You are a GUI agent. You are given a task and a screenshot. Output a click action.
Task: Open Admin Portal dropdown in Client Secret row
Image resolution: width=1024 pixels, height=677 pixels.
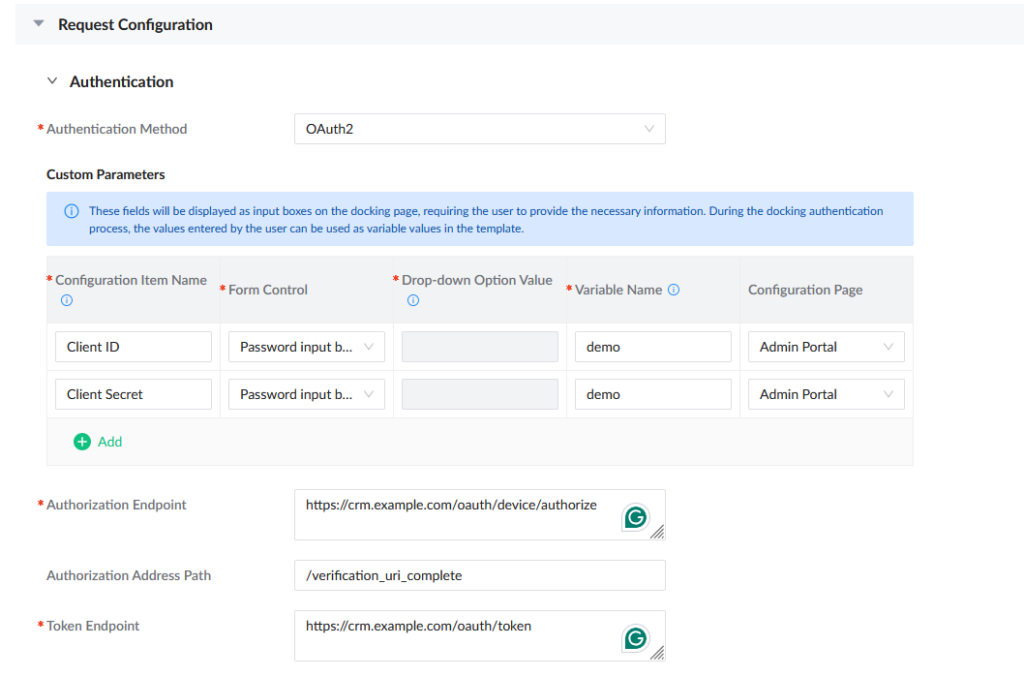[826, 394]
